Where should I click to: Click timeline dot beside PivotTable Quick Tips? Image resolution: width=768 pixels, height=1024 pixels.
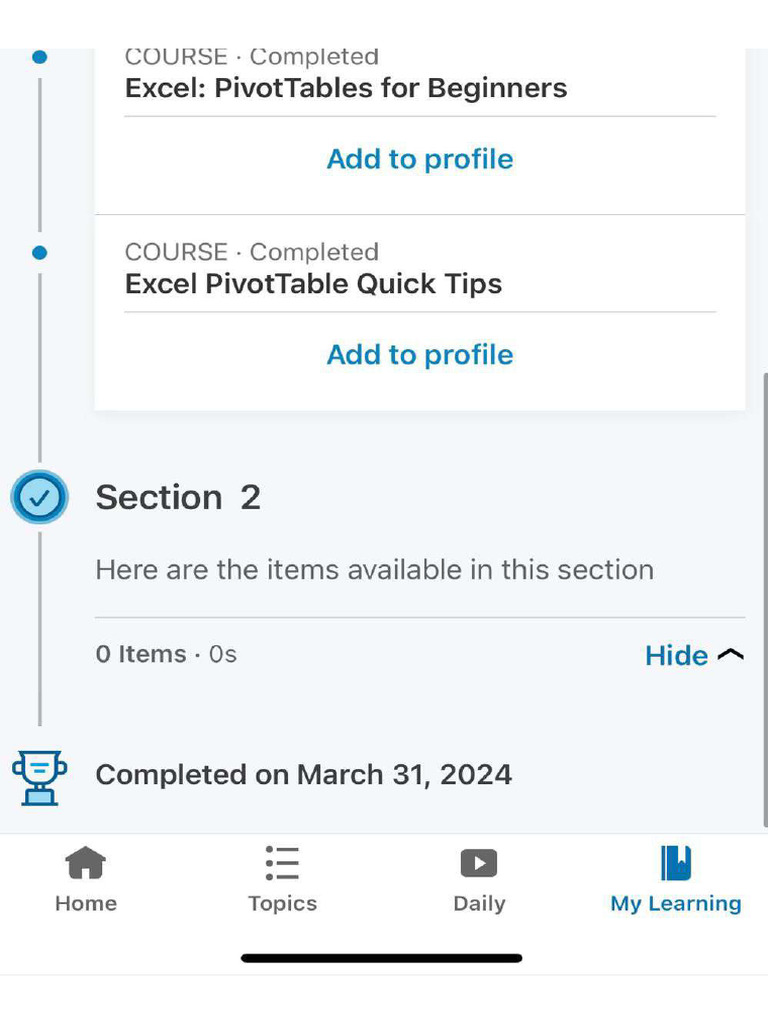39,253
